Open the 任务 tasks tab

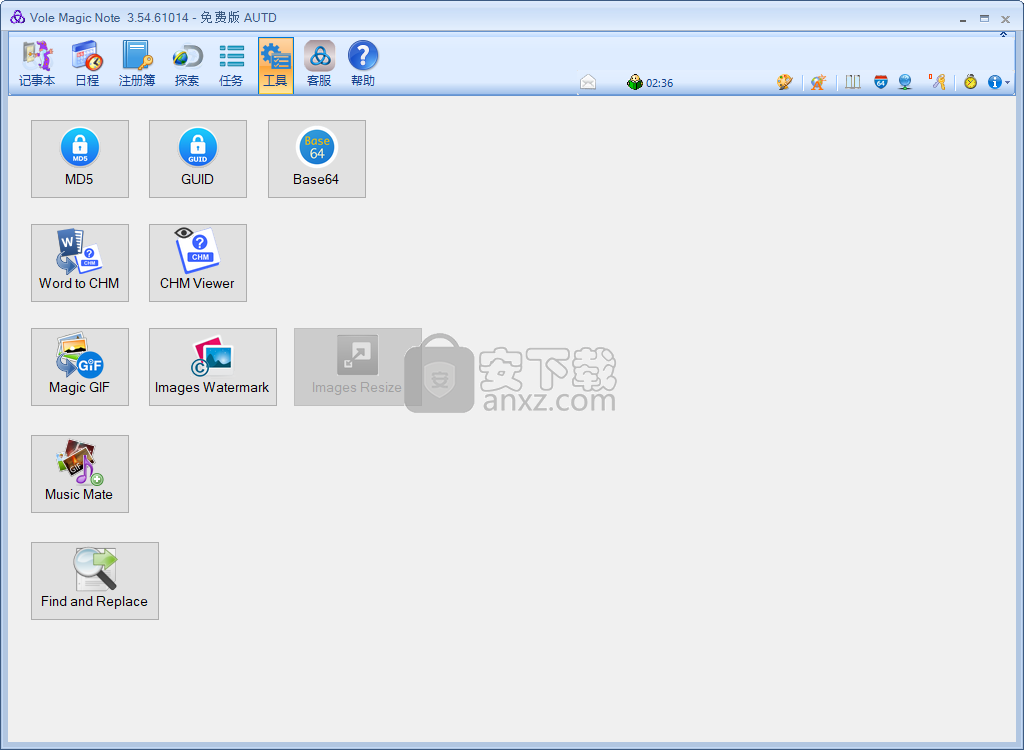[231, 65]
